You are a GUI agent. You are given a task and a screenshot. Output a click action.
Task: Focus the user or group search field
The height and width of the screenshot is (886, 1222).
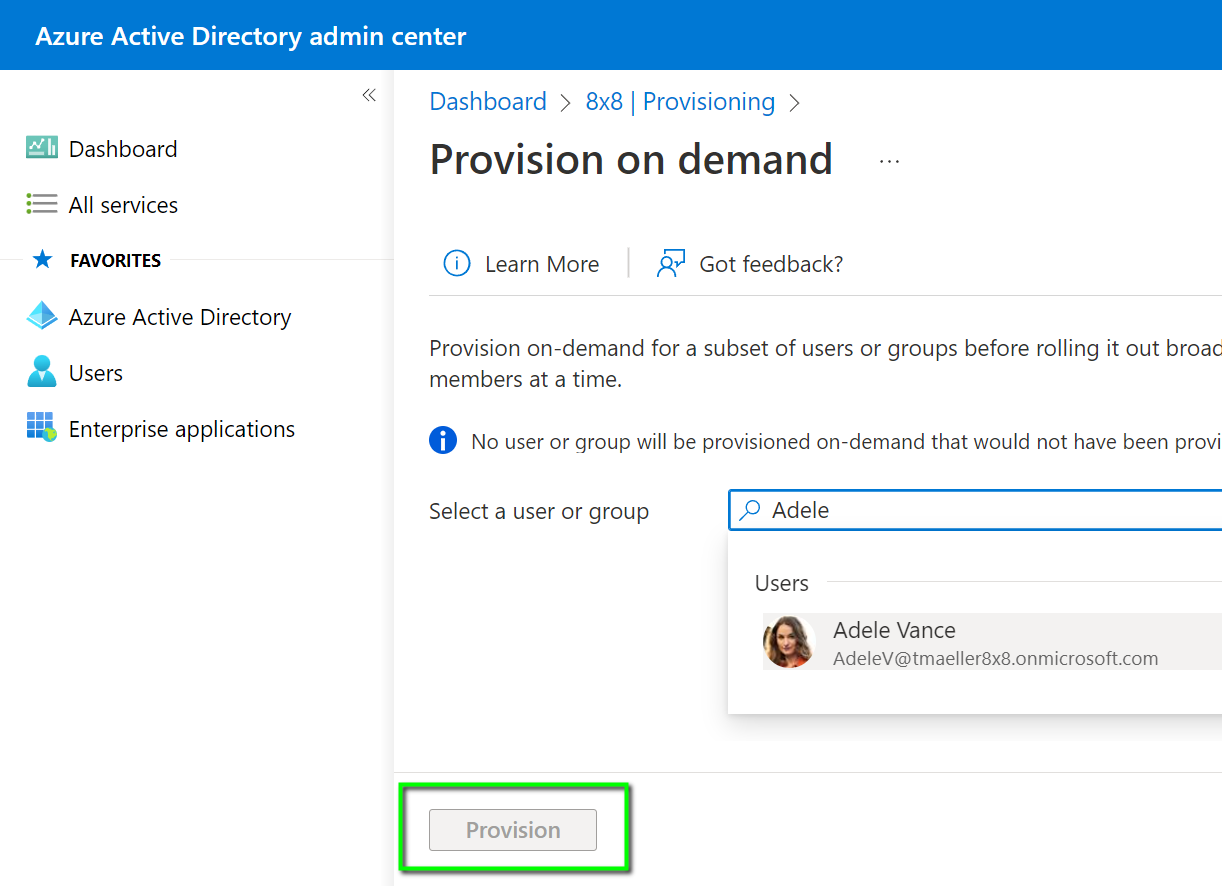point(976,510)
